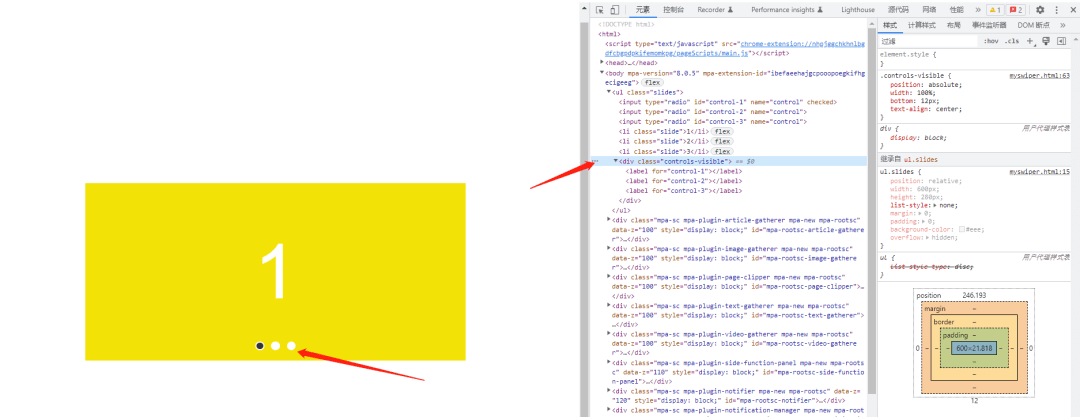Select the 计算样式 sidebar tab
The height and width of the screenshot is (417, 1080).
(x=922, y=26)
